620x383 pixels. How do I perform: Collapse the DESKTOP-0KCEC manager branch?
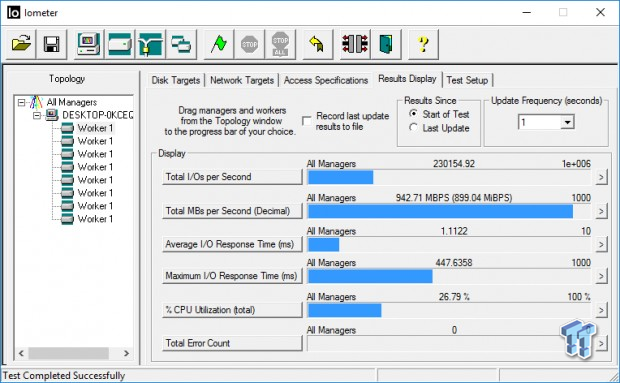pyautogui.click(x=37, y=115)
